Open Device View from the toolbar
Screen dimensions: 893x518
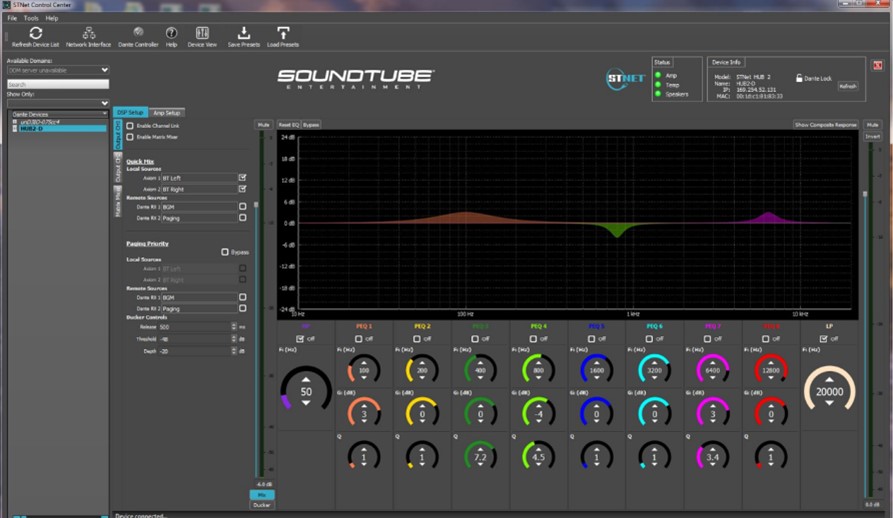point(202,34)
